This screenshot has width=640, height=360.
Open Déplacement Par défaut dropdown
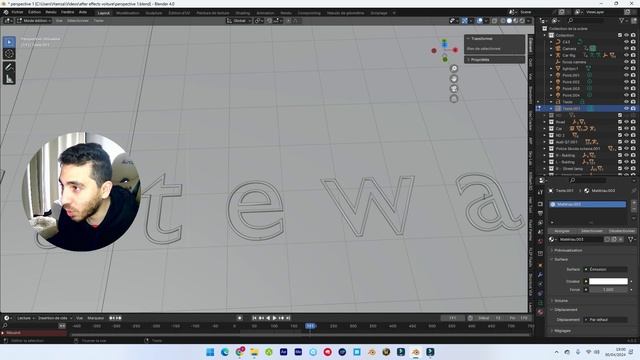coord(605,320)
